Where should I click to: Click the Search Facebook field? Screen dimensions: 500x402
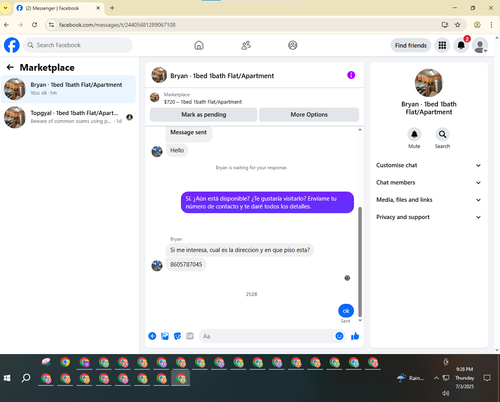(78, 45)
